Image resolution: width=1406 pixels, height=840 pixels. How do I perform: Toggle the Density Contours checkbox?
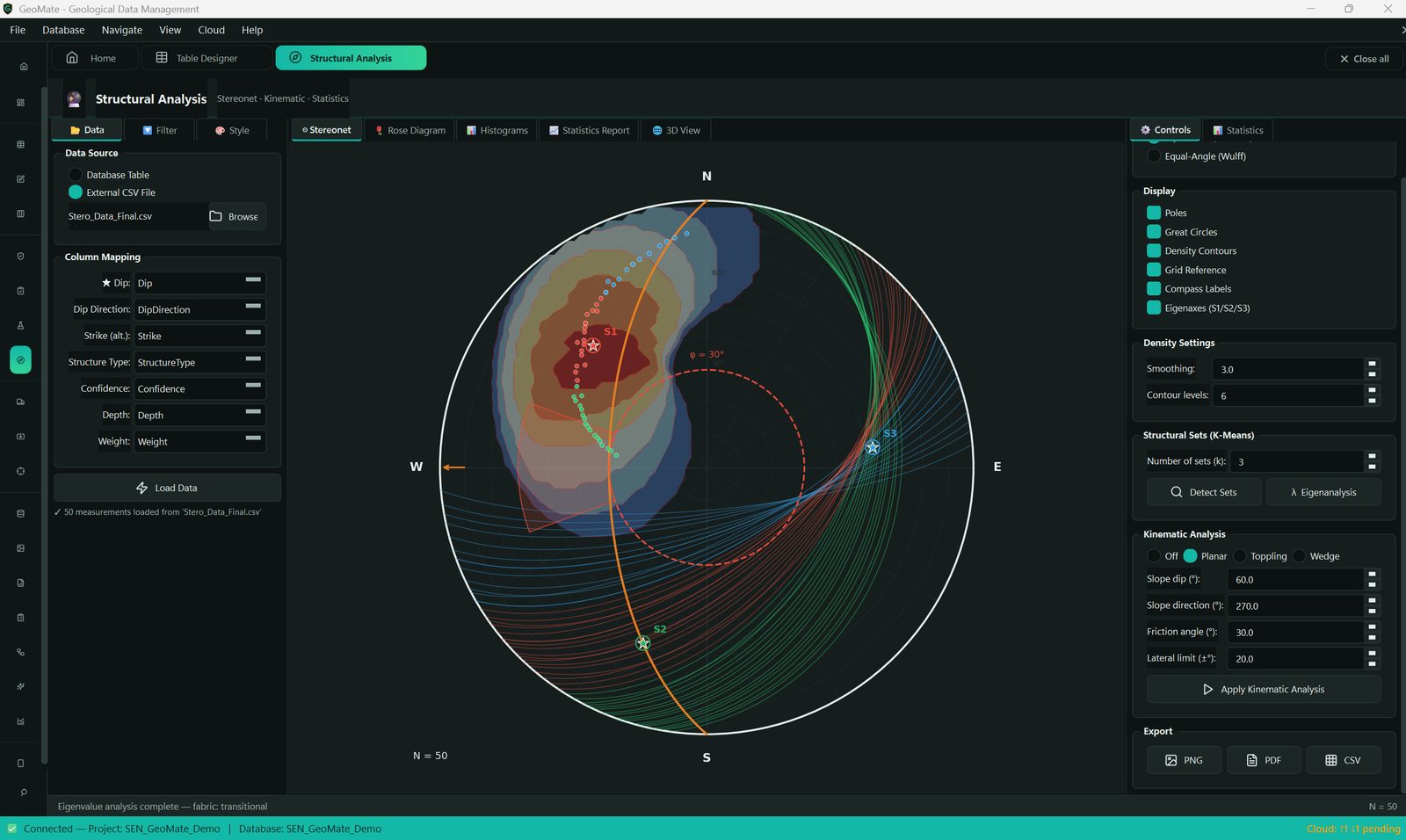(x=1154, y=250)
